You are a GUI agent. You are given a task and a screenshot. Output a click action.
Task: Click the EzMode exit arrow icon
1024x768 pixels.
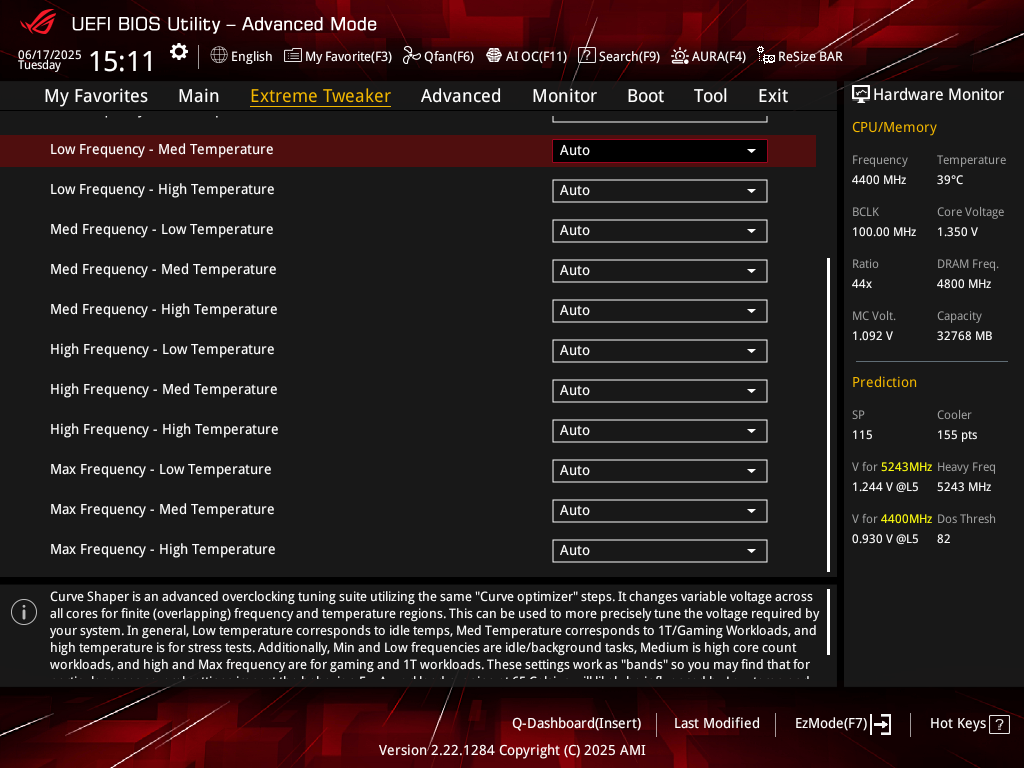click(x=881, y=724)
